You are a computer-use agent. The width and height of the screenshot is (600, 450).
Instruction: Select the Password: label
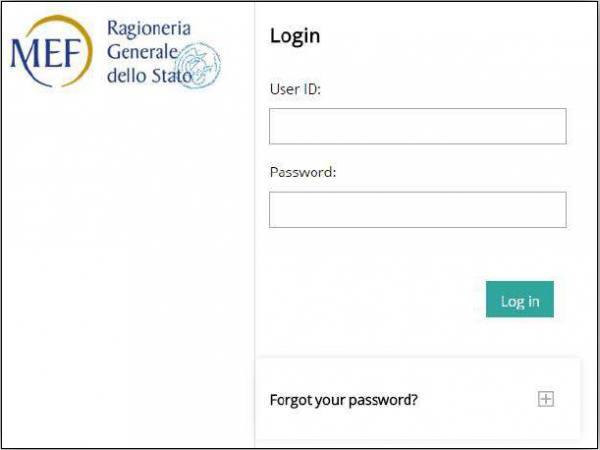pos(303,172)
